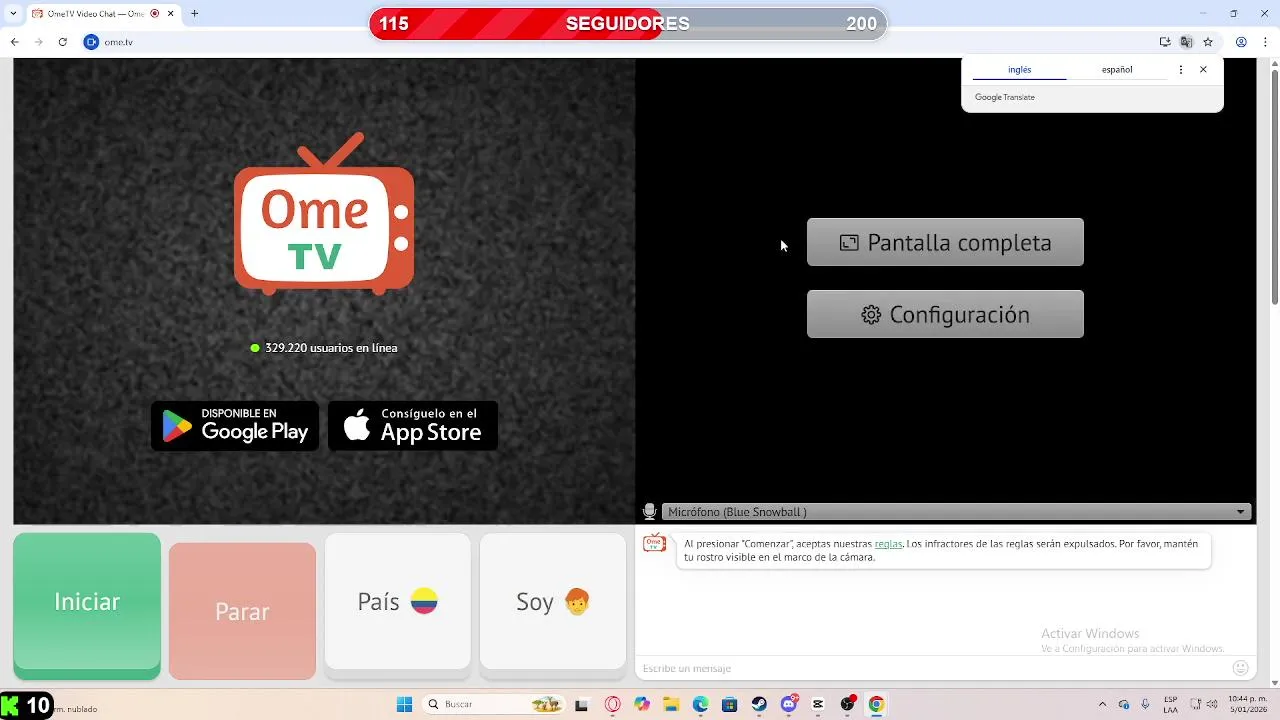Screen dimensions: 1280x720
Task: Click the Parar button
Action: (242, 611)
